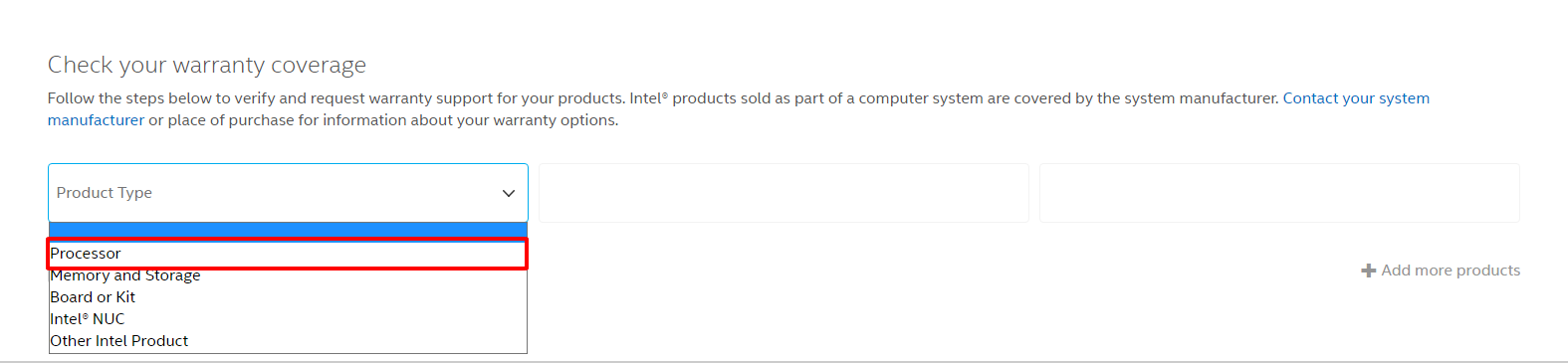Click the empty middle dropdown box
The height and width of the screenshot is (363, 1568).
[x=784, y=193]
